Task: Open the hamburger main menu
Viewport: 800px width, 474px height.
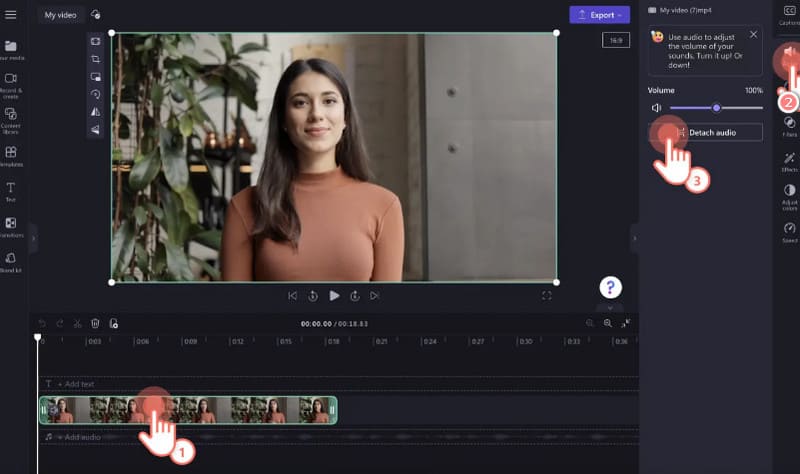Action: coord(10,15)
